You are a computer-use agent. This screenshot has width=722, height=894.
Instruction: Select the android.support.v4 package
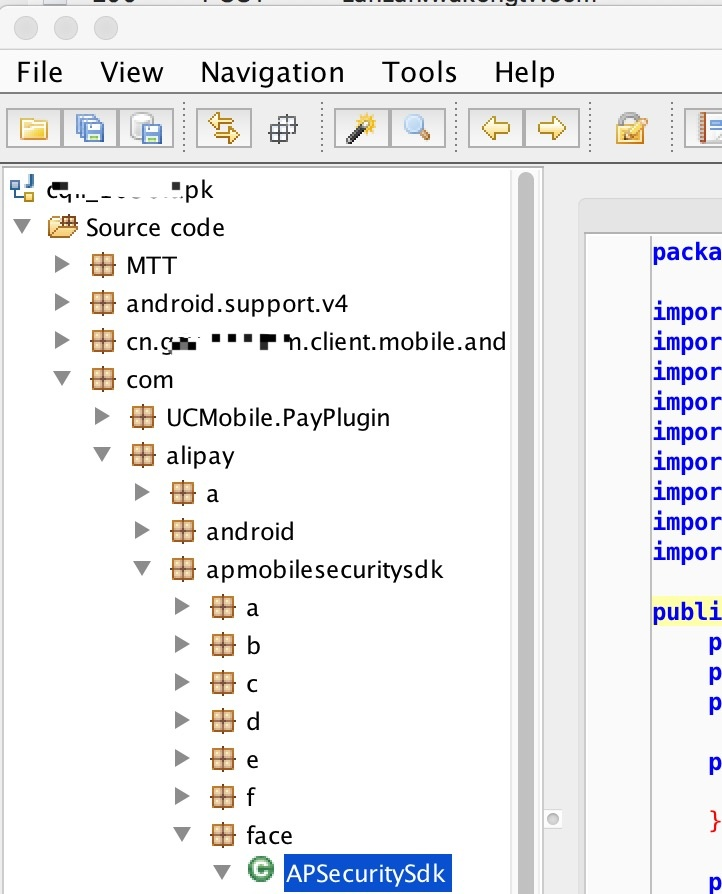[x=237, y=304]
